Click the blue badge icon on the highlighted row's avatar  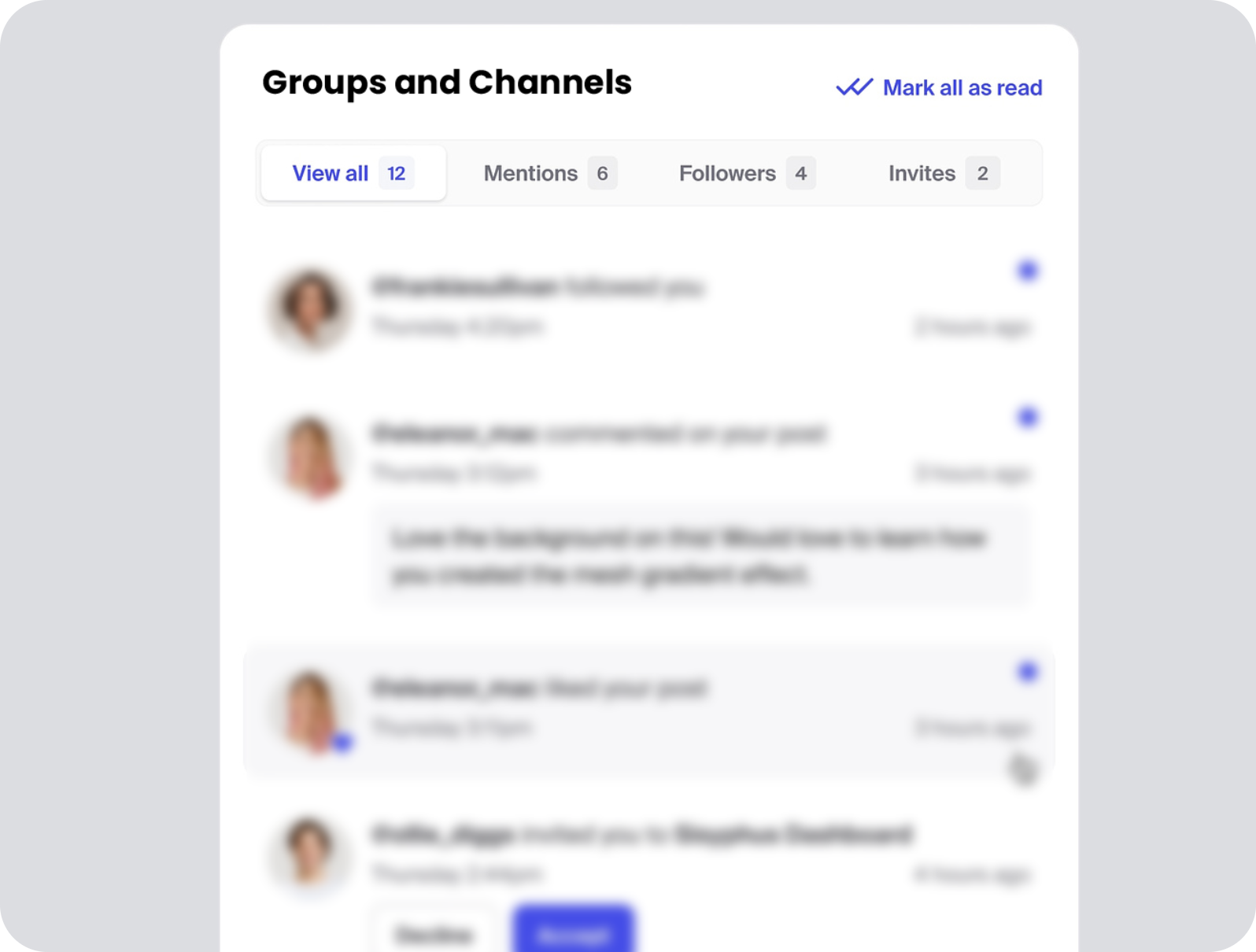point(342,742)
